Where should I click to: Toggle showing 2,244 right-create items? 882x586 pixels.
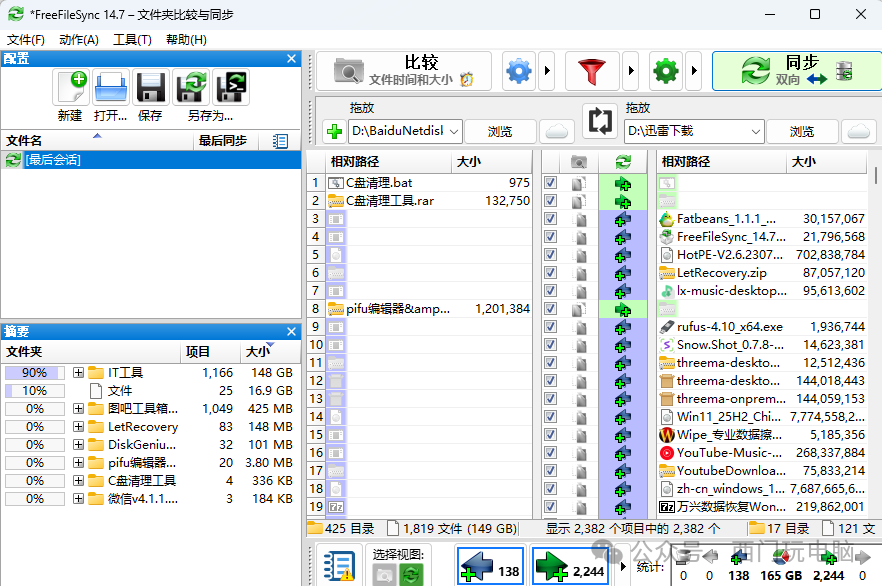(570, 566)
